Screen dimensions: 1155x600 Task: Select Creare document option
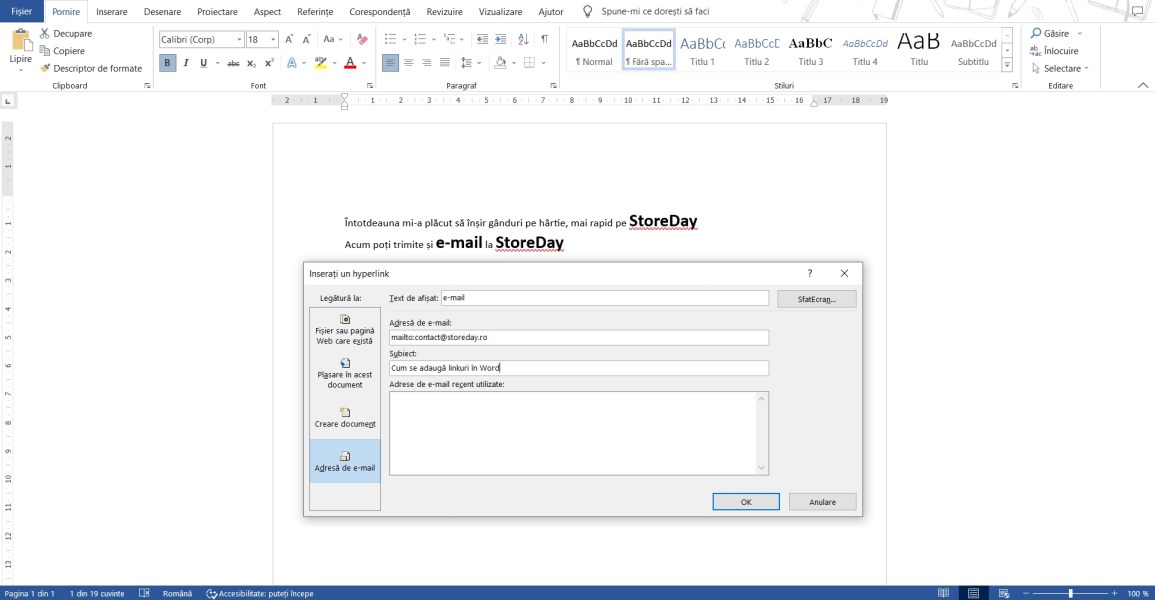point(345,418)
